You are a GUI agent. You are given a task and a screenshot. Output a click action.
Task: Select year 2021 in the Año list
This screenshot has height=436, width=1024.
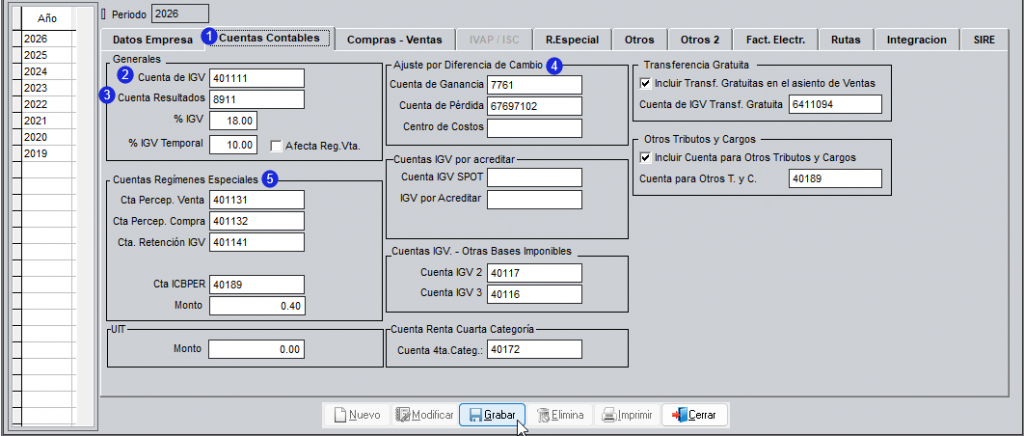(x=48, y=121)
